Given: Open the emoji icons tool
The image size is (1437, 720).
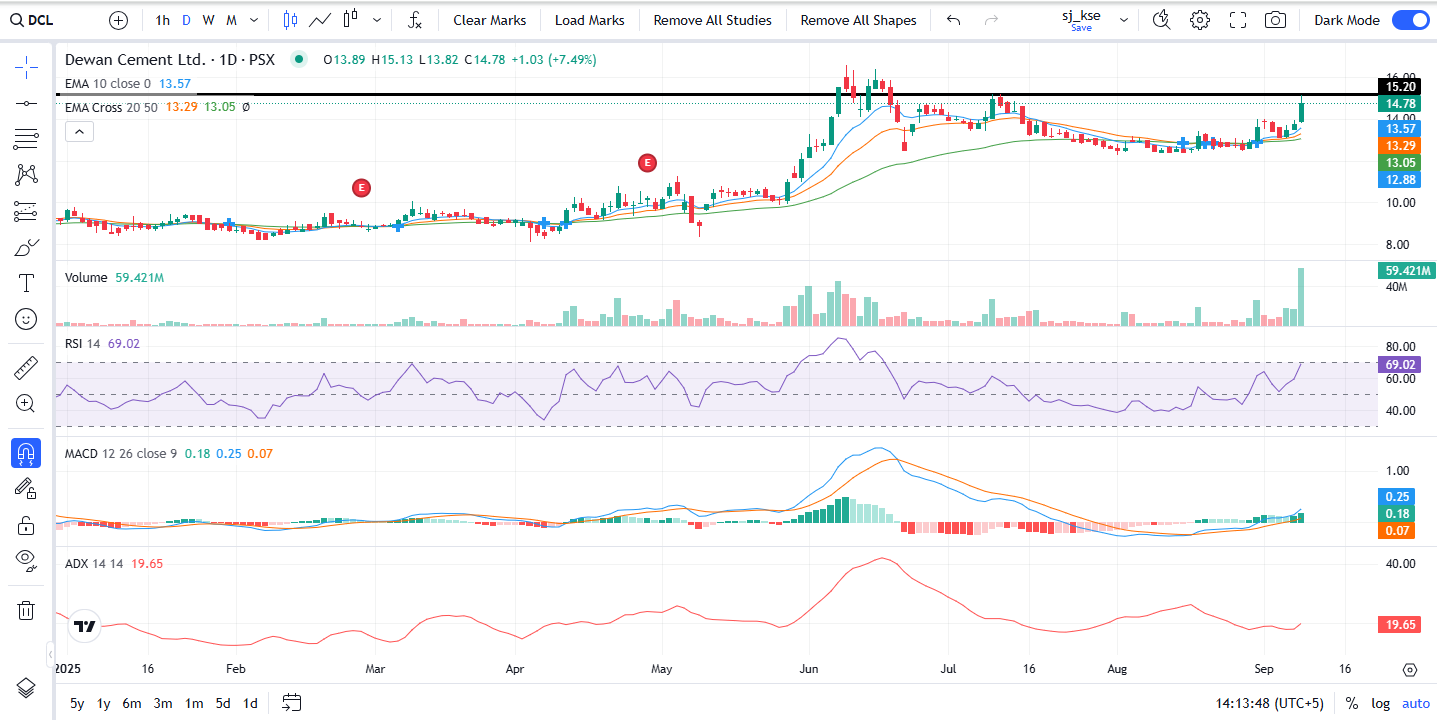Looking at the screenshot, I should point(26,319).
